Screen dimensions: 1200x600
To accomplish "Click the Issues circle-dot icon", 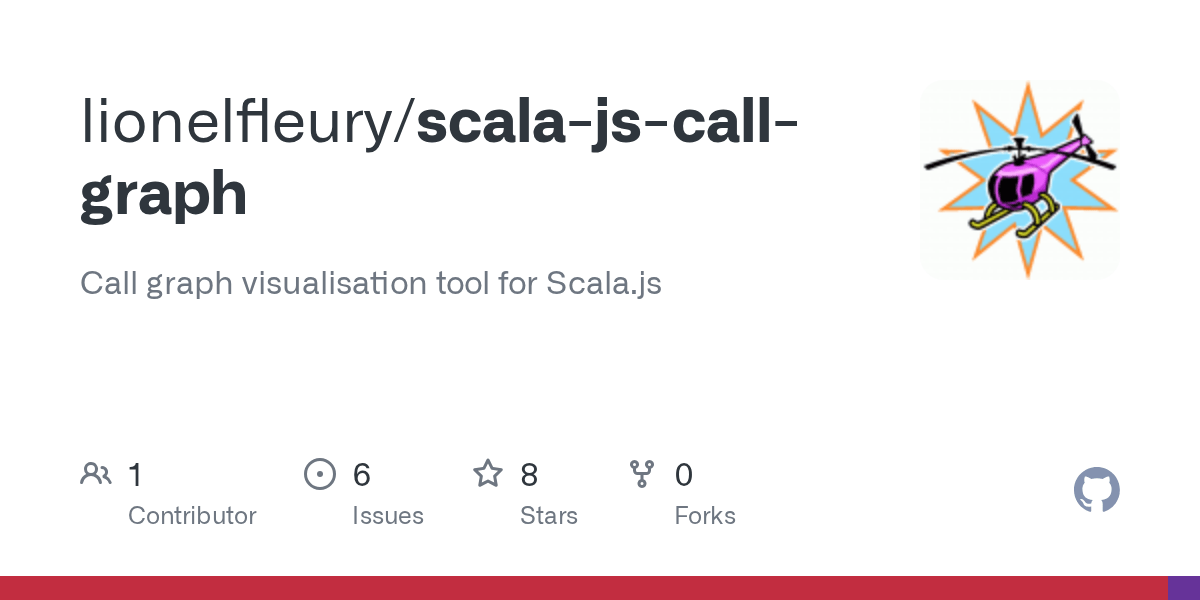I will (320, 474).
